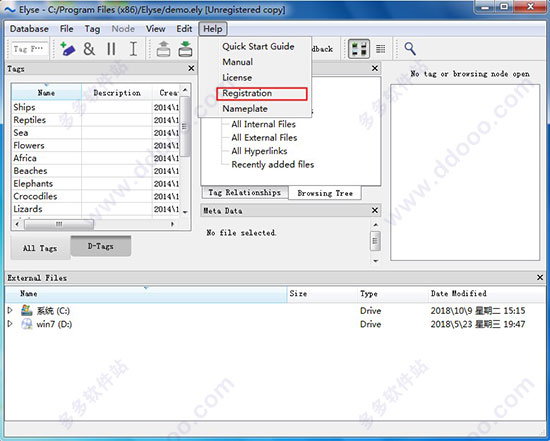Select License in the Help menu
550x441 pixels.
pos(237,78)
